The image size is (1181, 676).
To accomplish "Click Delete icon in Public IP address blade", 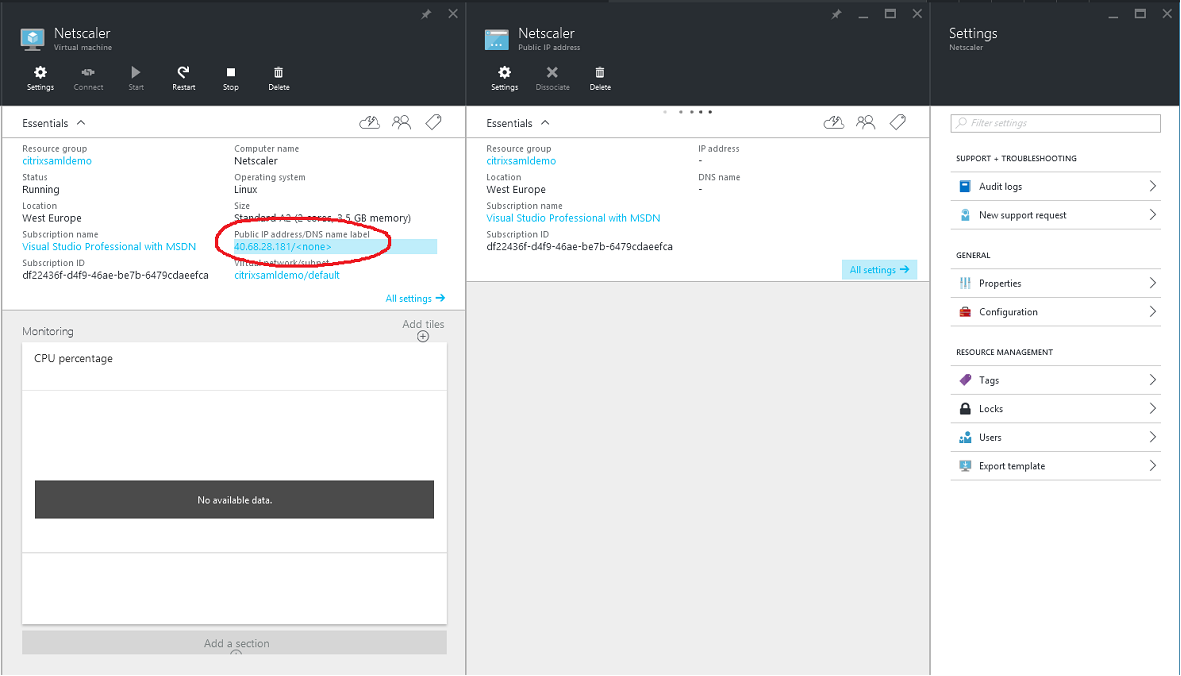I will 599,73.
